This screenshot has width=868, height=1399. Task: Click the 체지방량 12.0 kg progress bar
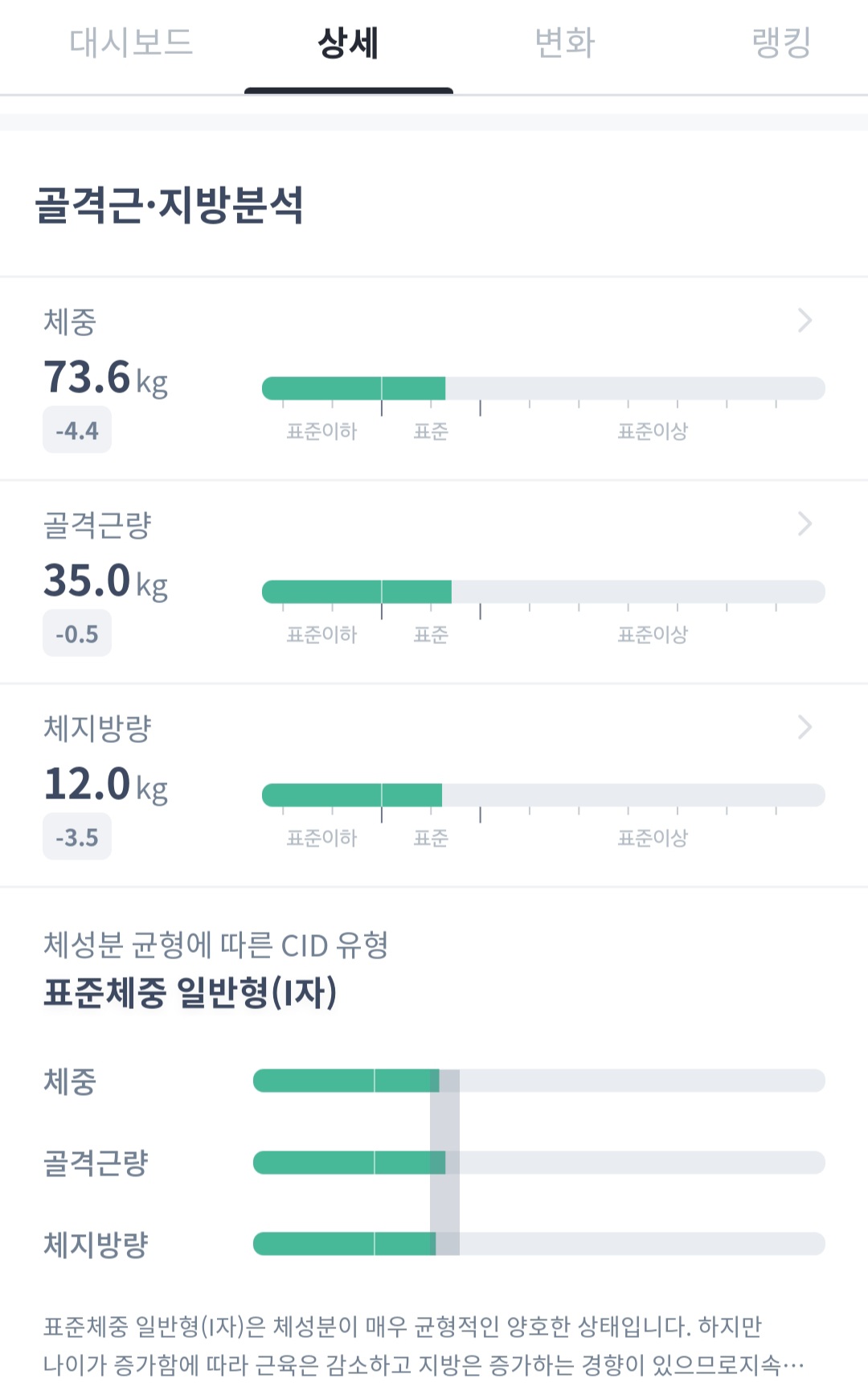point(543,795)
